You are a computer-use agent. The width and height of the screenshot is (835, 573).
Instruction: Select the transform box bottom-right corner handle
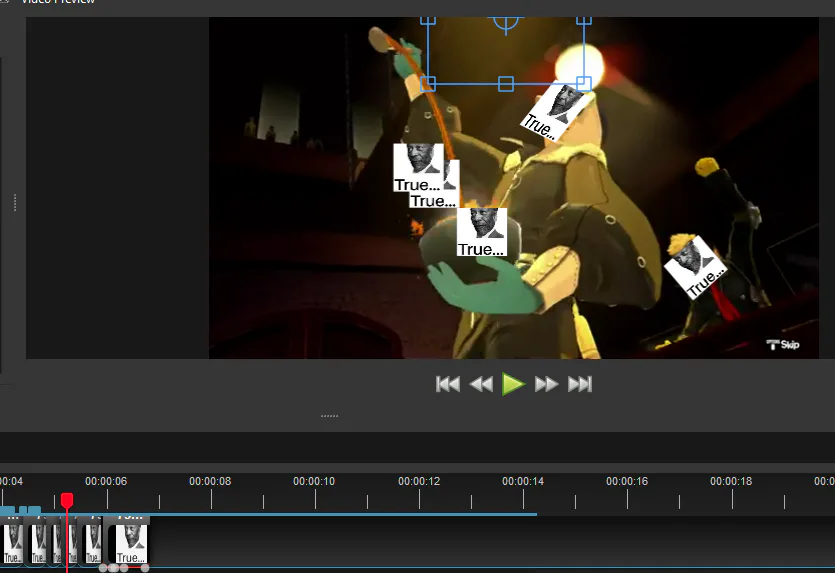click(x=584, y=84)
